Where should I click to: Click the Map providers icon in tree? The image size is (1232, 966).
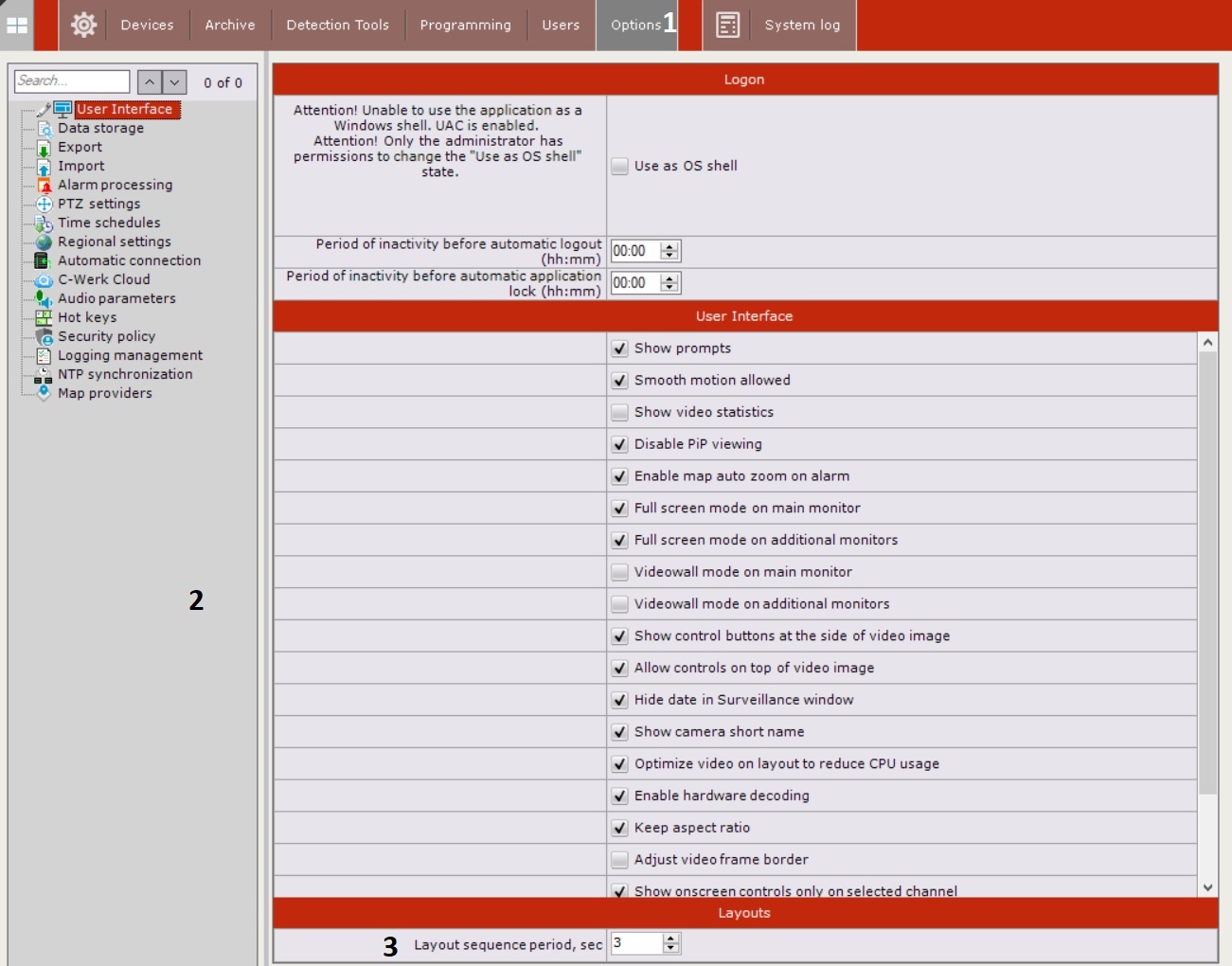tap(44, 393)
